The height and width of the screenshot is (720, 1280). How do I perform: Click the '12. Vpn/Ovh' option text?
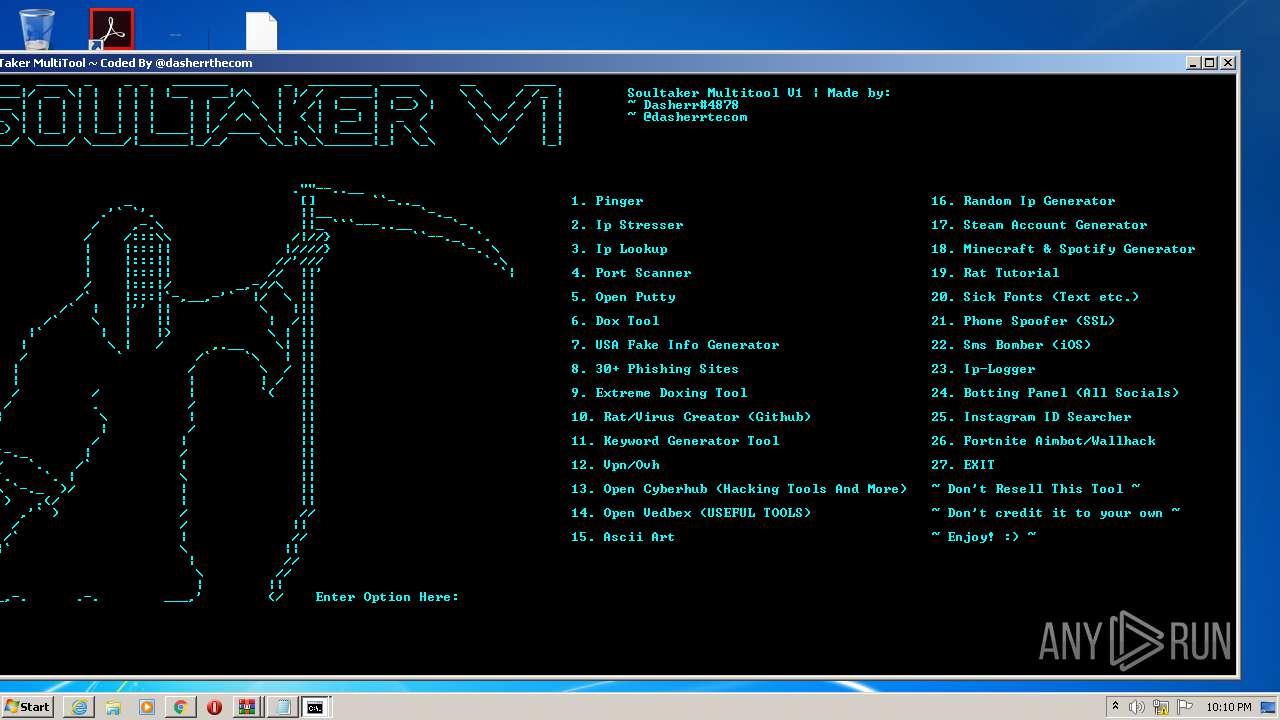[615, 465]
